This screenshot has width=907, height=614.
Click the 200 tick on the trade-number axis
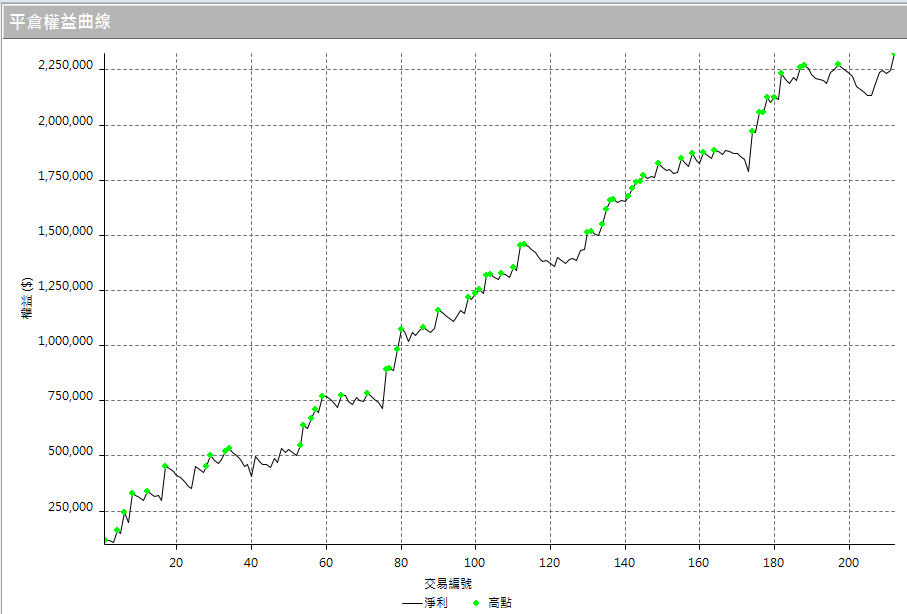(849, 562)
